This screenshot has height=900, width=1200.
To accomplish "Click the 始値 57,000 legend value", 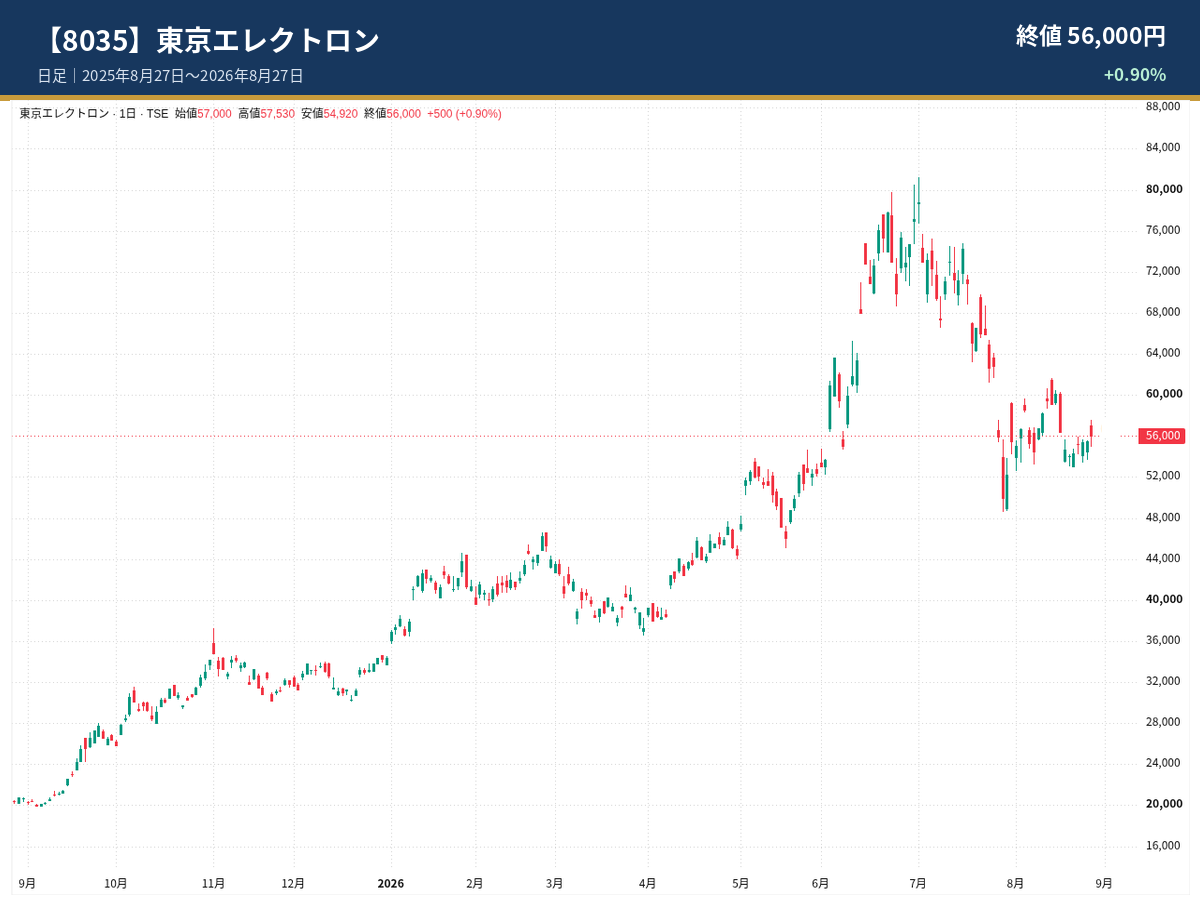I will click(x=203, y=114).
